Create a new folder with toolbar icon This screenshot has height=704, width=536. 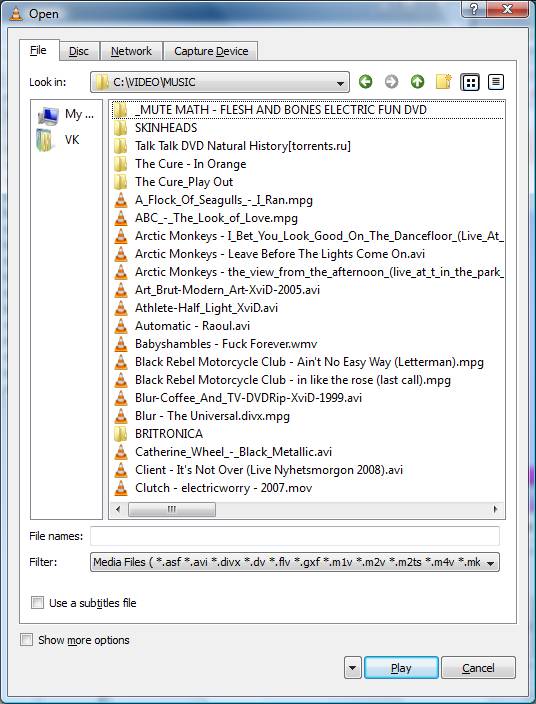[x=444, y=82]
